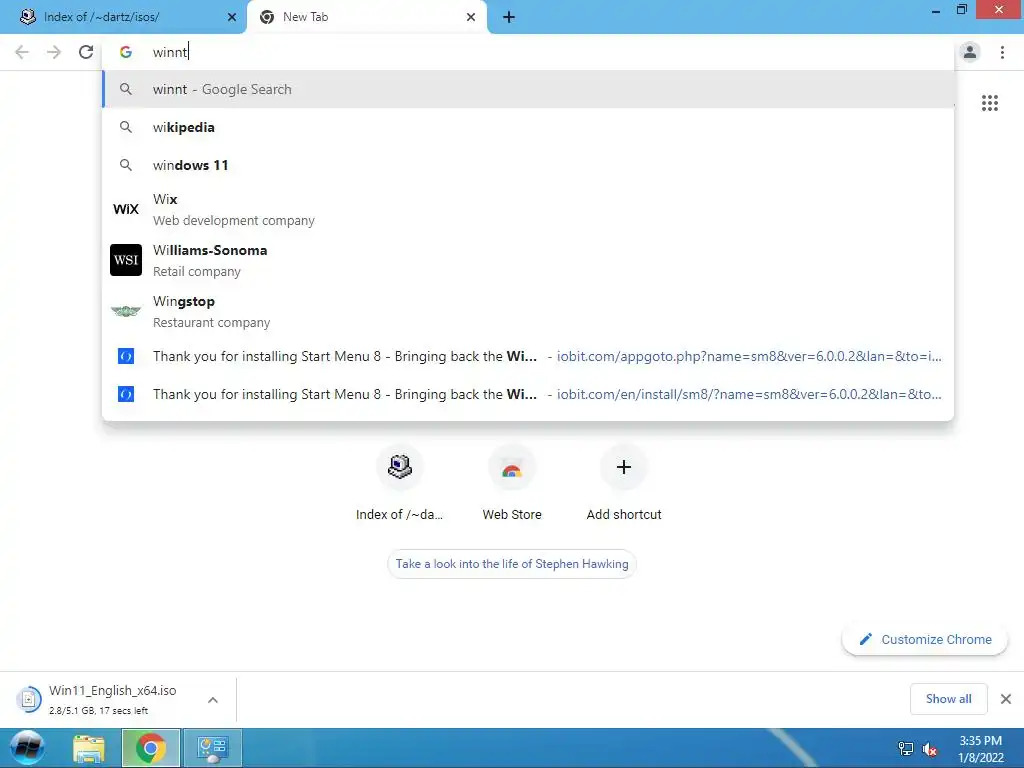This screenshot has height=768, width=1024.
Task: Open a new tab with the plus button
Action: click(x=509, y=17)
